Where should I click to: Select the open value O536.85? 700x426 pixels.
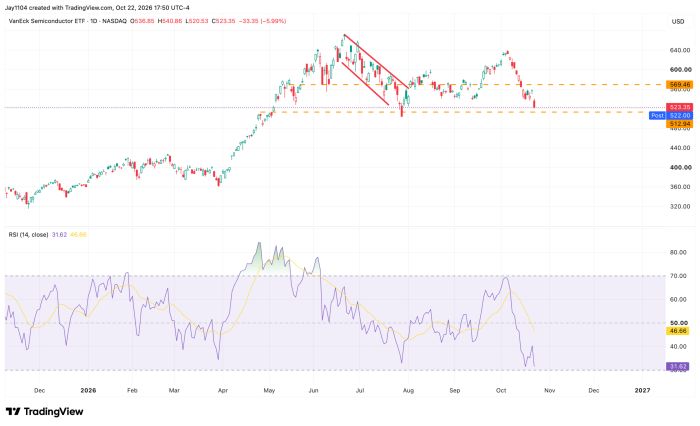(x=142, y=21)
